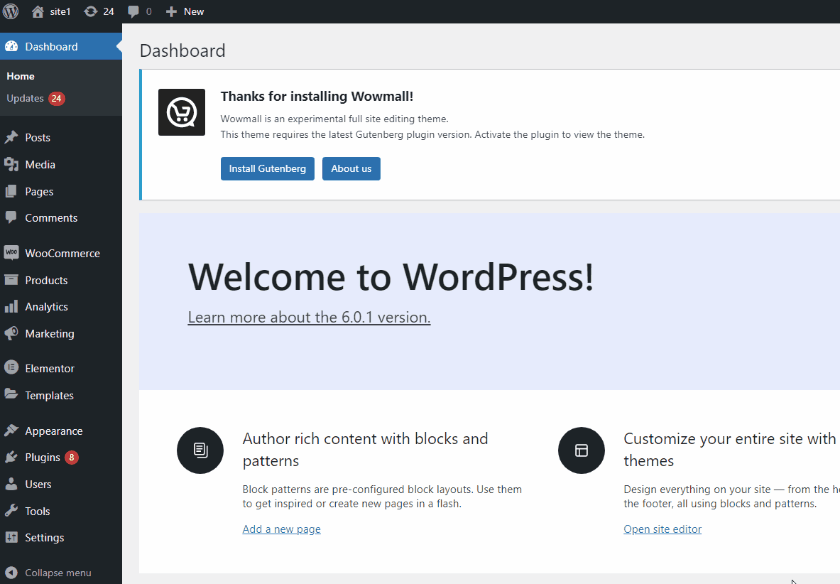The image size is (840, 584).
Task: Click the red 24 updates badge
Action: point(56,99)
